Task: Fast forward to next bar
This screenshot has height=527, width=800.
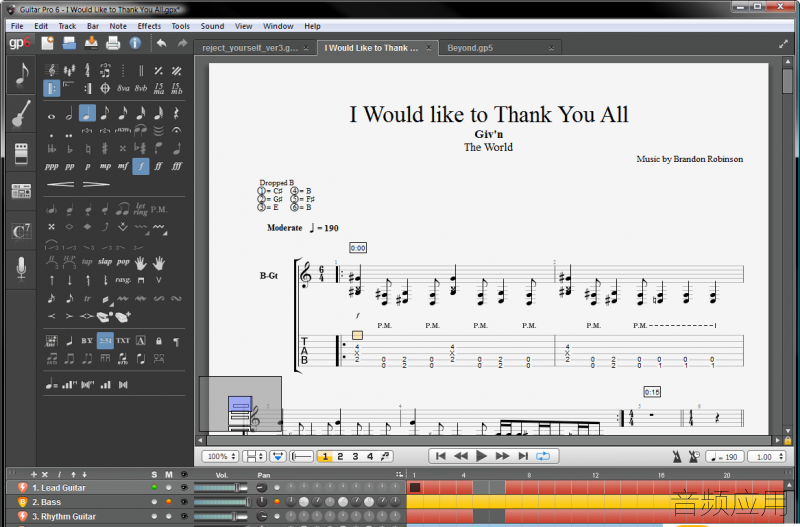Action: click(502, 456)
